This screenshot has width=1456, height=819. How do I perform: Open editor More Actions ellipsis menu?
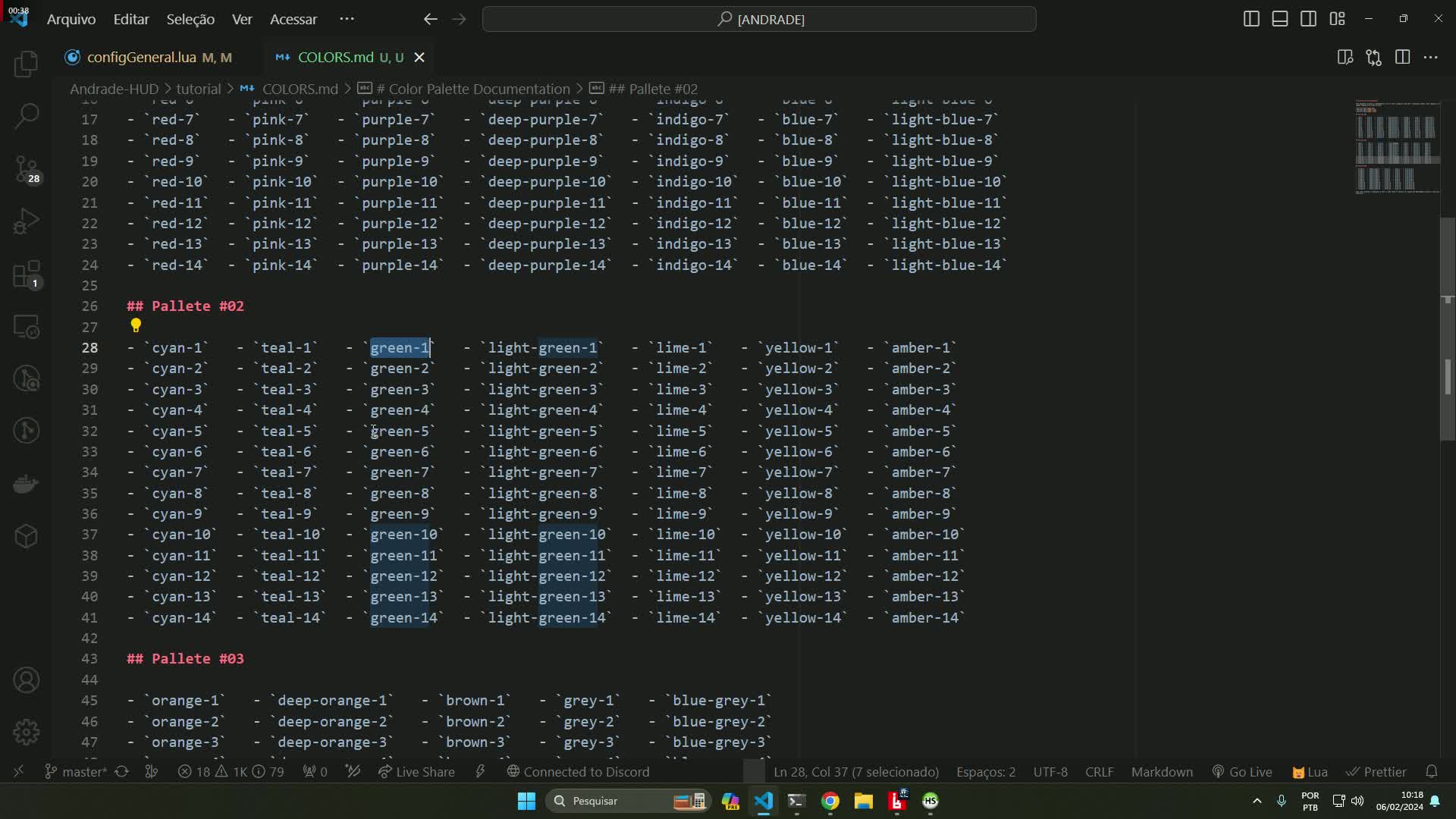tap(1431, 58)
